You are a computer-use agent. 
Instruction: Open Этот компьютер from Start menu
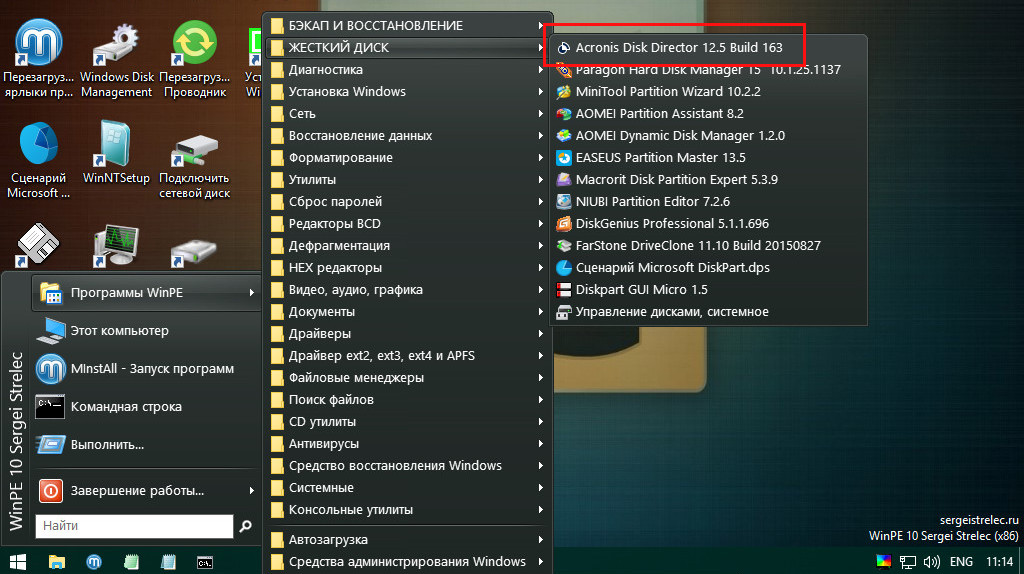[x=146, y=330]
